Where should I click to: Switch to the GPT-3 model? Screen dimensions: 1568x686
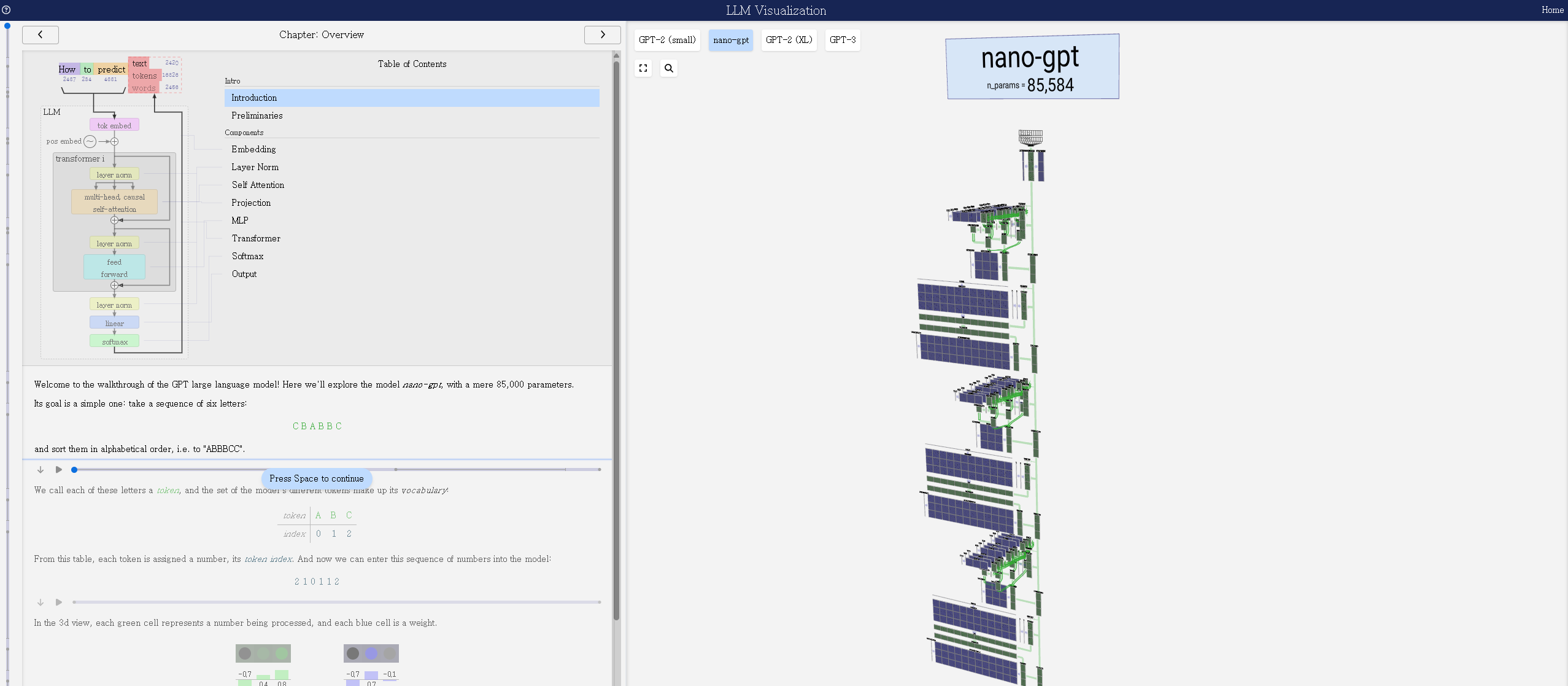point(842,40)
